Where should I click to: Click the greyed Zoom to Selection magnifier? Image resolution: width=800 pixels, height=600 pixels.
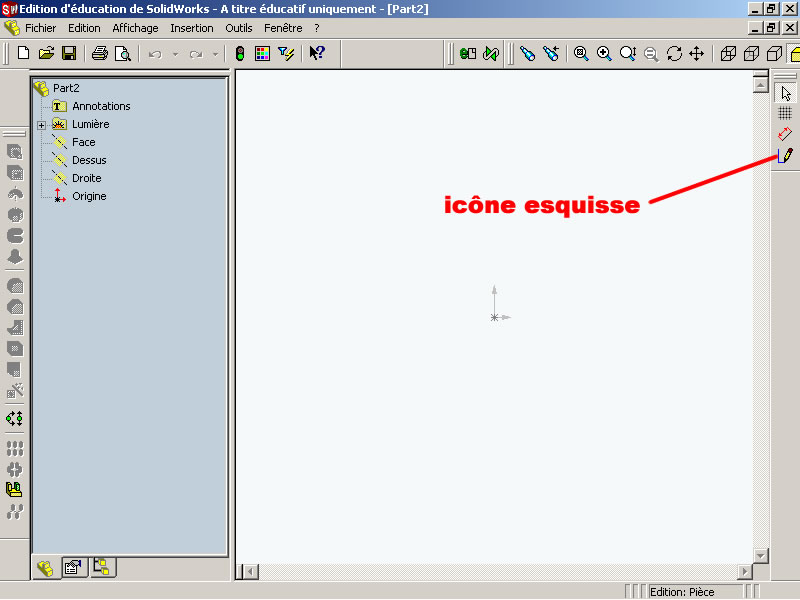click(651, 54)
